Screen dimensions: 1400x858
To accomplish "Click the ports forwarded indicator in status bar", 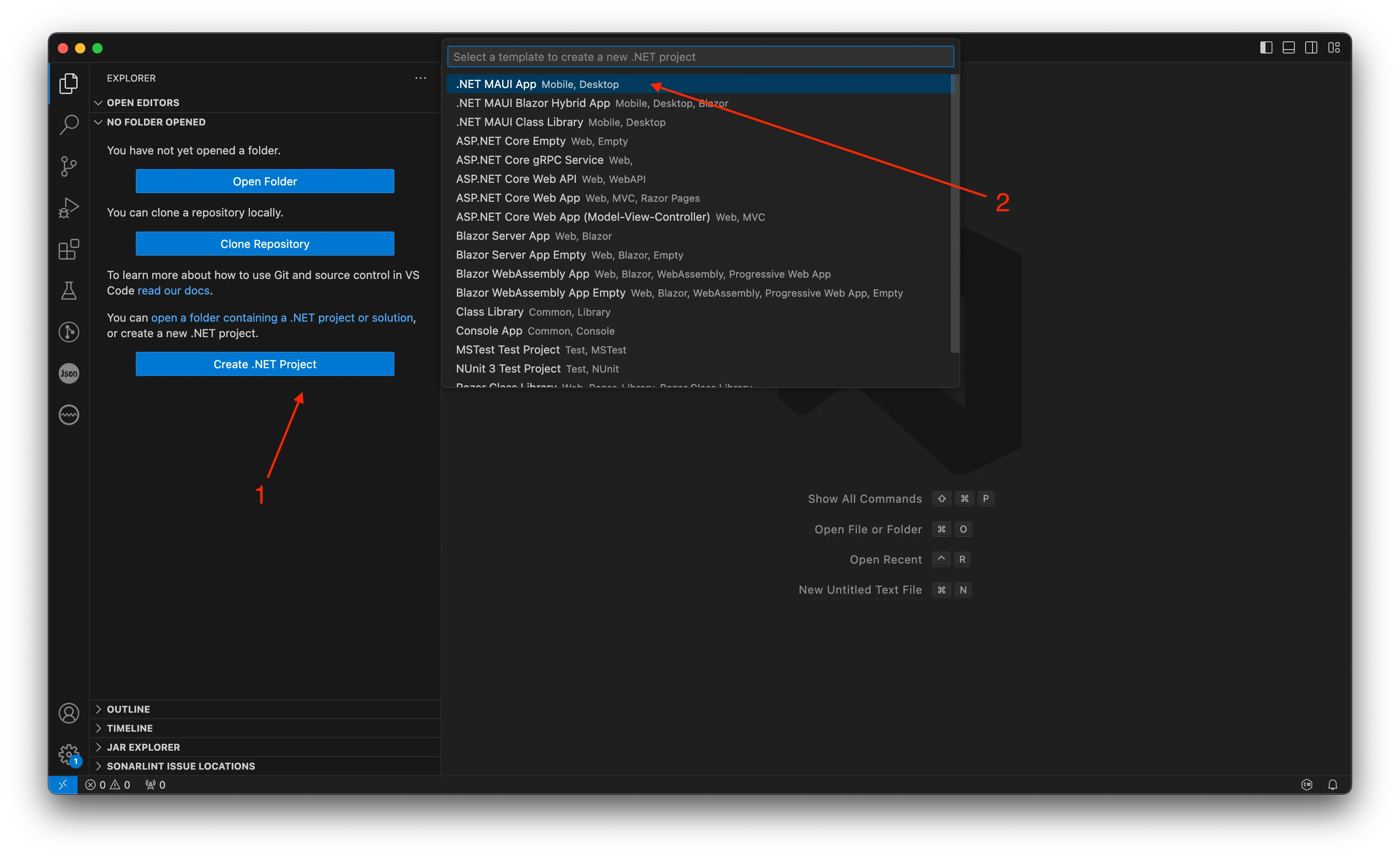I will (155, 785).
